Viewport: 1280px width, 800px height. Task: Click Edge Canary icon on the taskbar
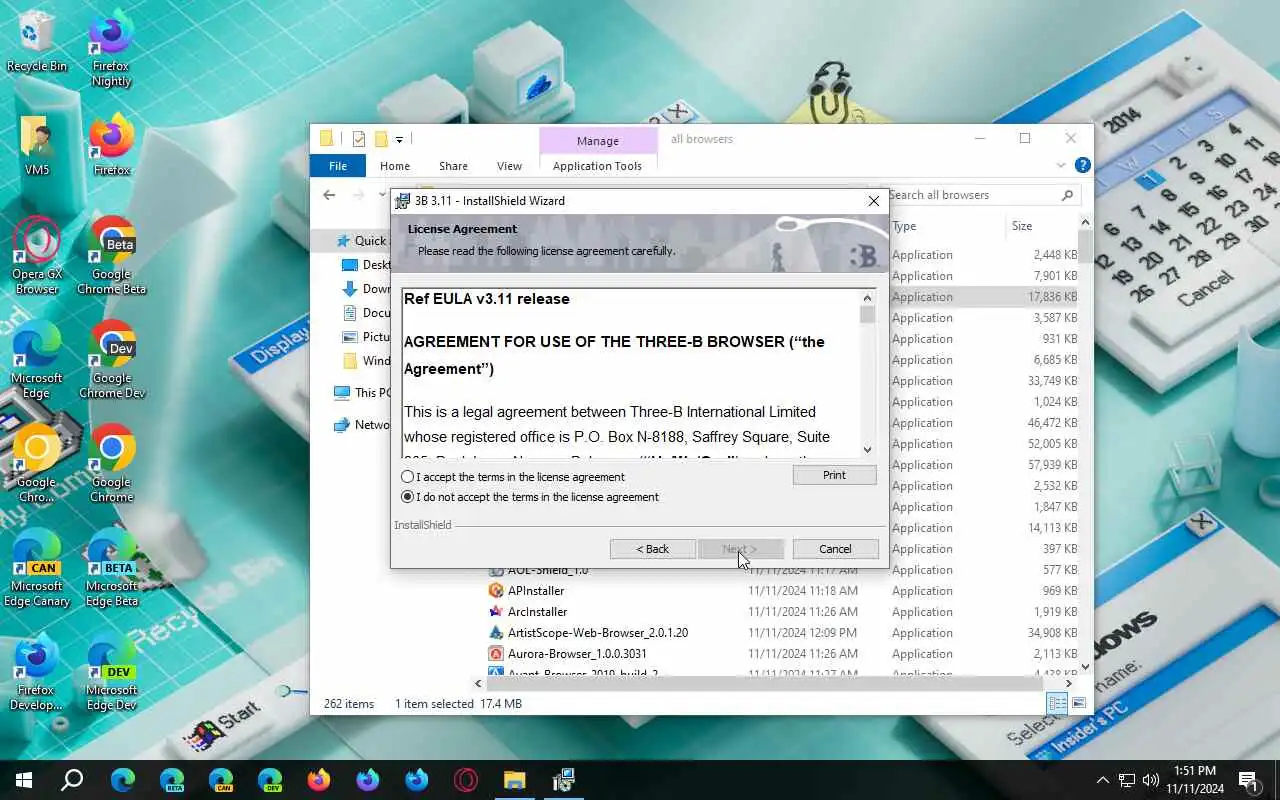click(x=221, y=780)
